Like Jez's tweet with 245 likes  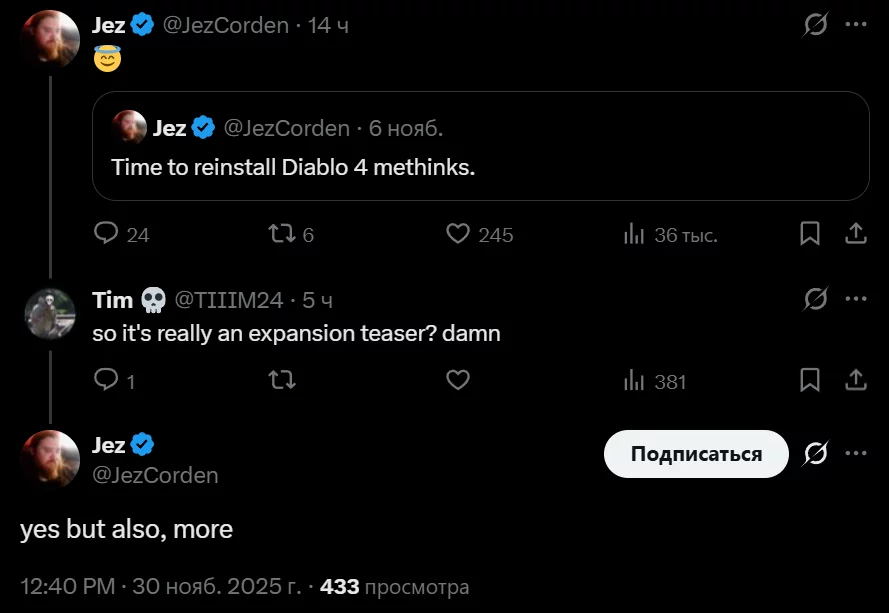click(x=458, y=234)
